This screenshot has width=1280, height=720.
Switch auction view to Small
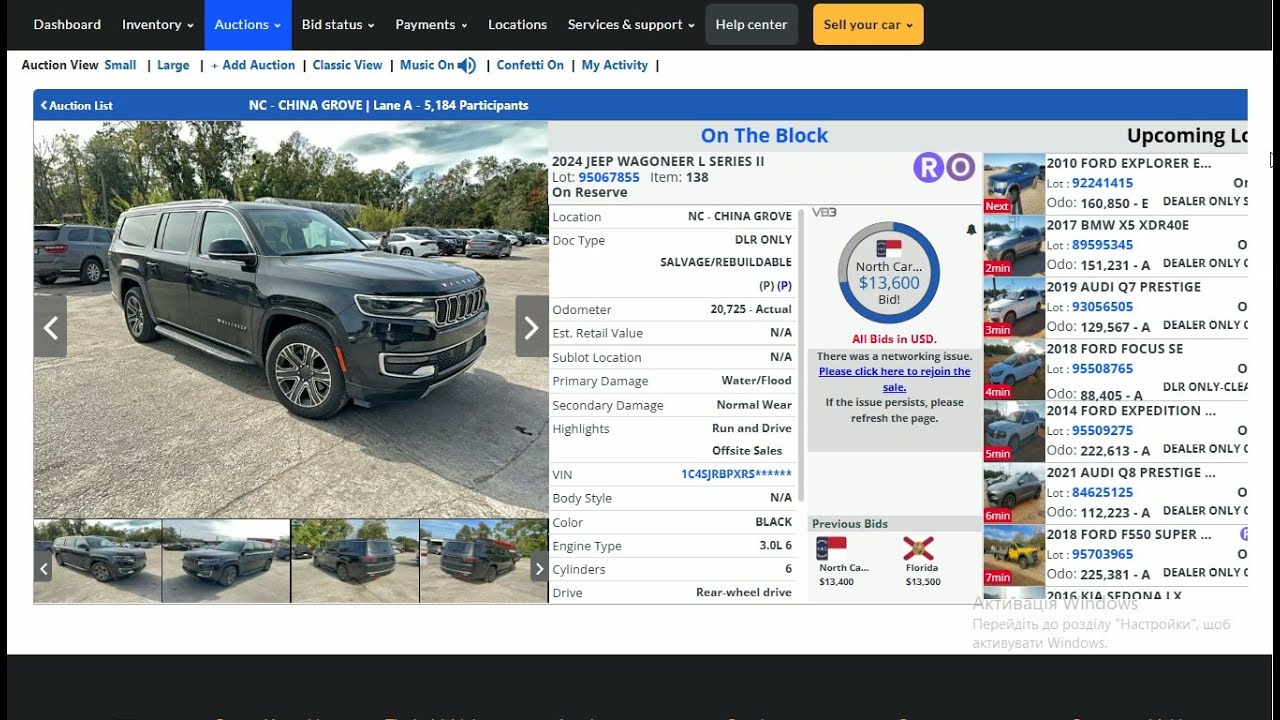[120, 65]
